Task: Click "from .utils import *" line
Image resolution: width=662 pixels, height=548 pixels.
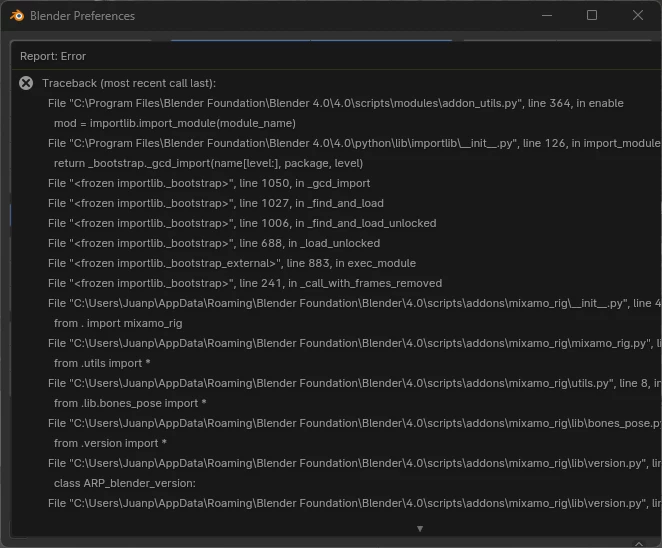Action: click(x=102, y=364)
